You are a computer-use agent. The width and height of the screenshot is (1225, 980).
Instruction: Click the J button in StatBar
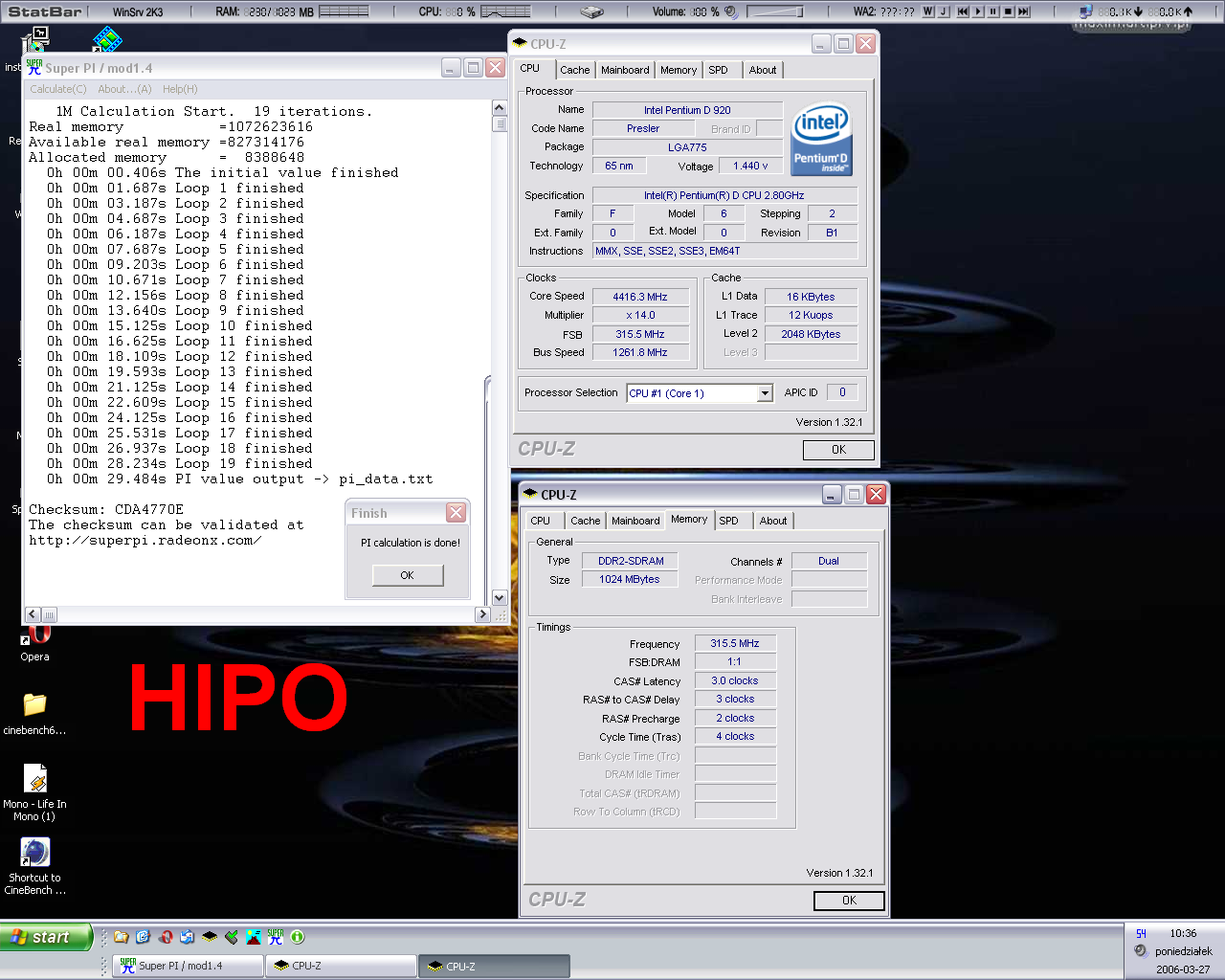pos(944,11)
